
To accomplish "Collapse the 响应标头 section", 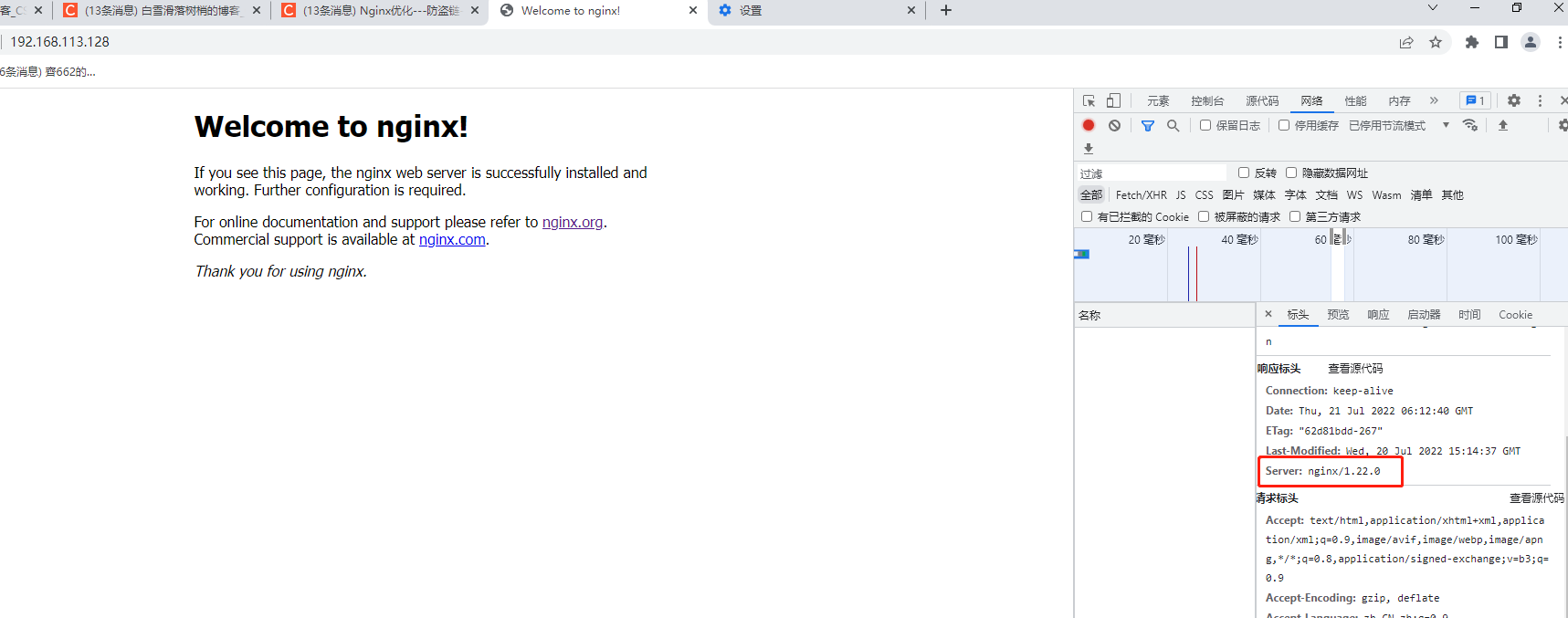I will pyautogui.click(x=1279, y=369).
